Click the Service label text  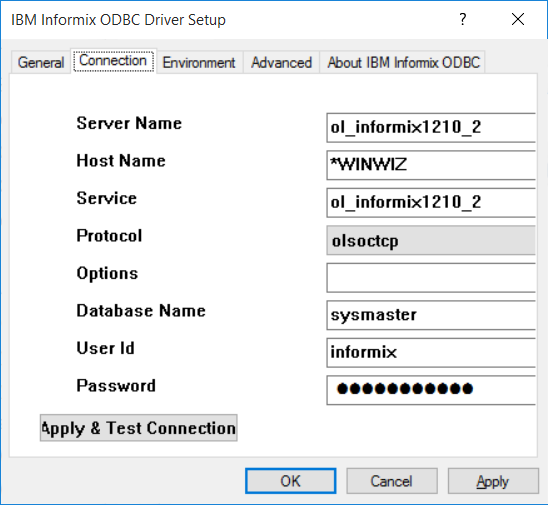coord(107,198)
